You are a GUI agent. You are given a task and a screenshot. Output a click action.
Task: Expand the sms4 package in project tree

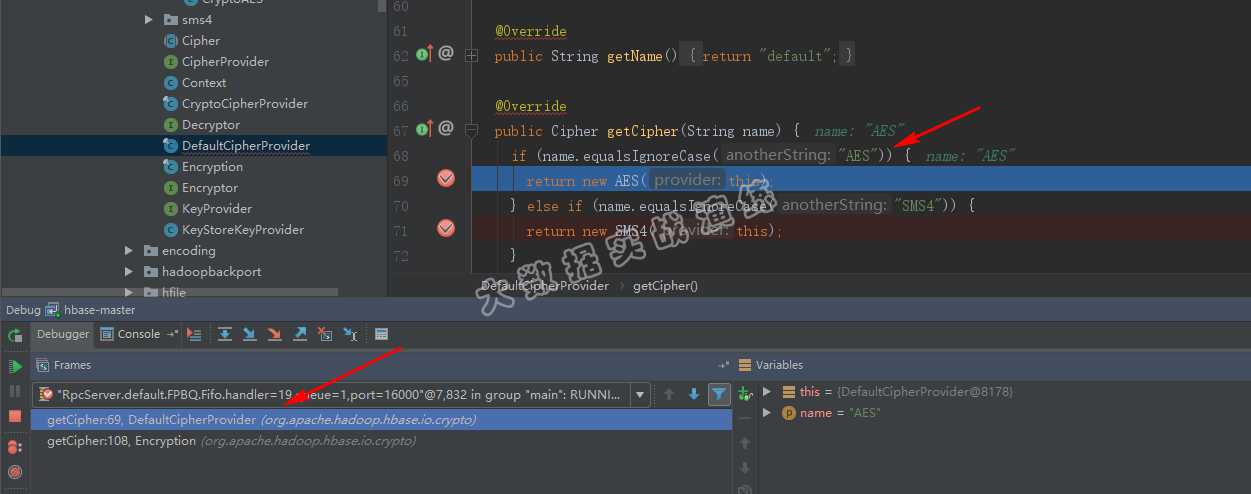(x=149, y=20)
